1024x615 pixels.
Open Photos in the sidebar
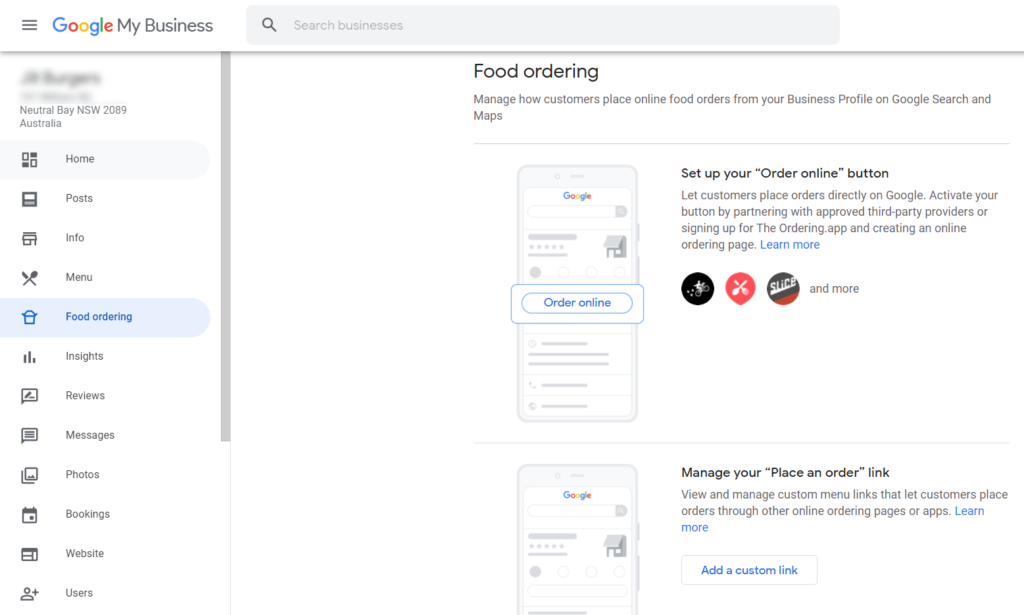(x=82, y=475)
